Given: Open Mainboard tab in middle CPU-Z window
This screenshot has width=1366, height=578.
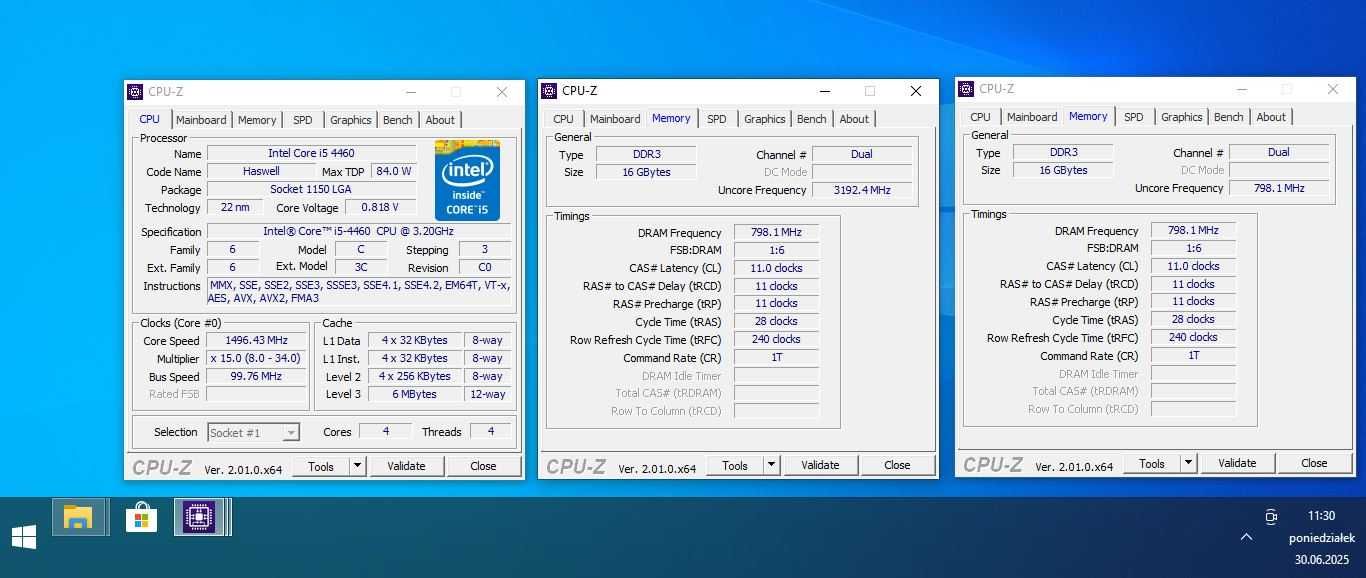Looking at the screenshot, I should coord(615,119).
